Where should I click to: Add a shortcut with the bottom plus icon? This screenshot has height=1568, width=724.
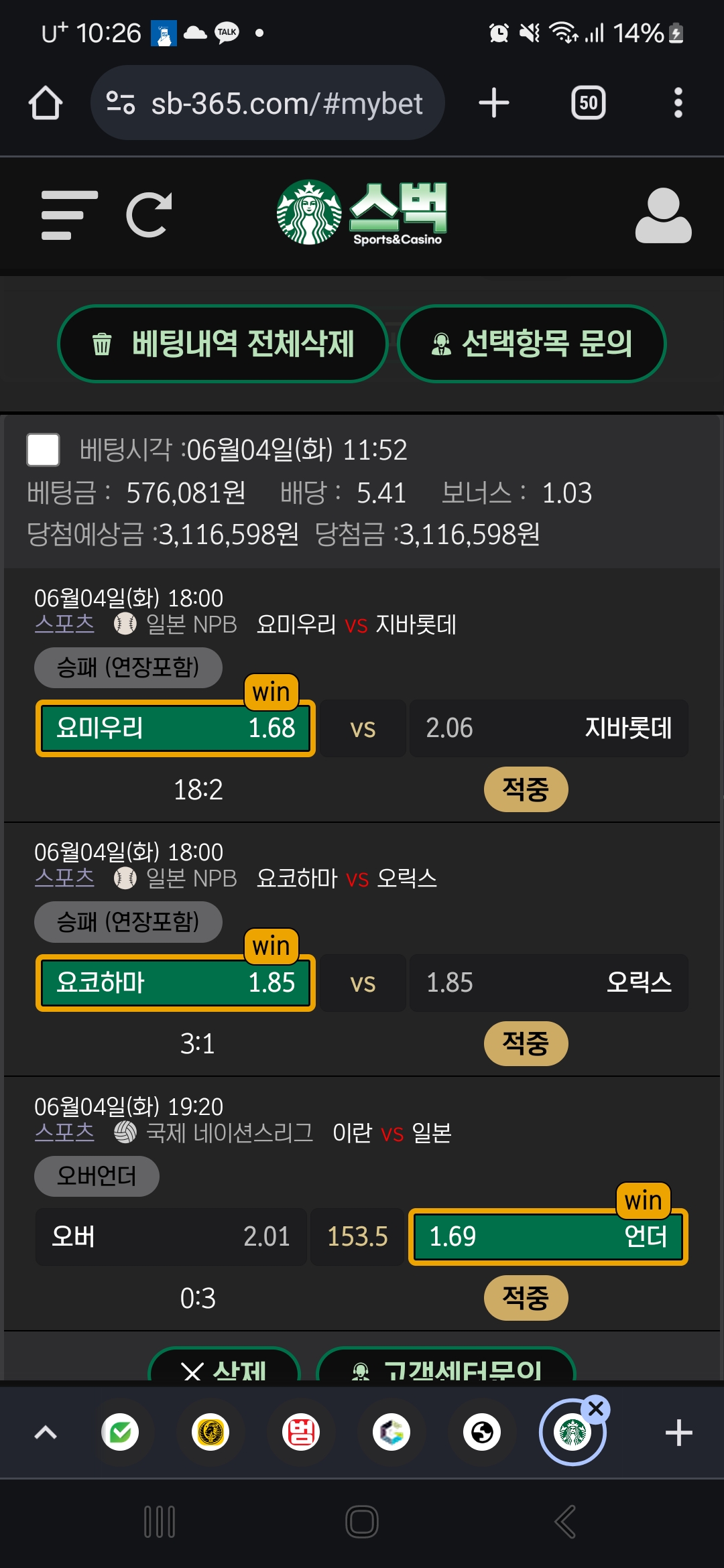pos(678,1433)
